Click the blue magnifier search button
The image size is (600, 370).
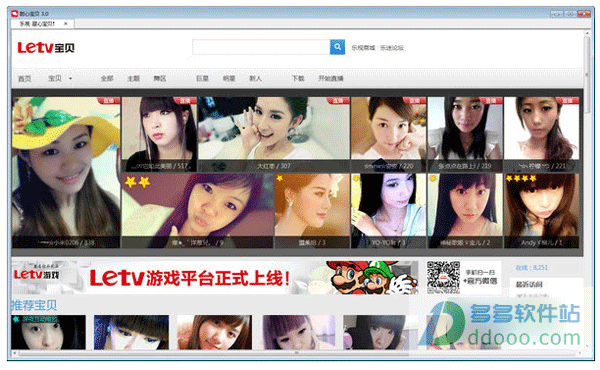[337, 47]
